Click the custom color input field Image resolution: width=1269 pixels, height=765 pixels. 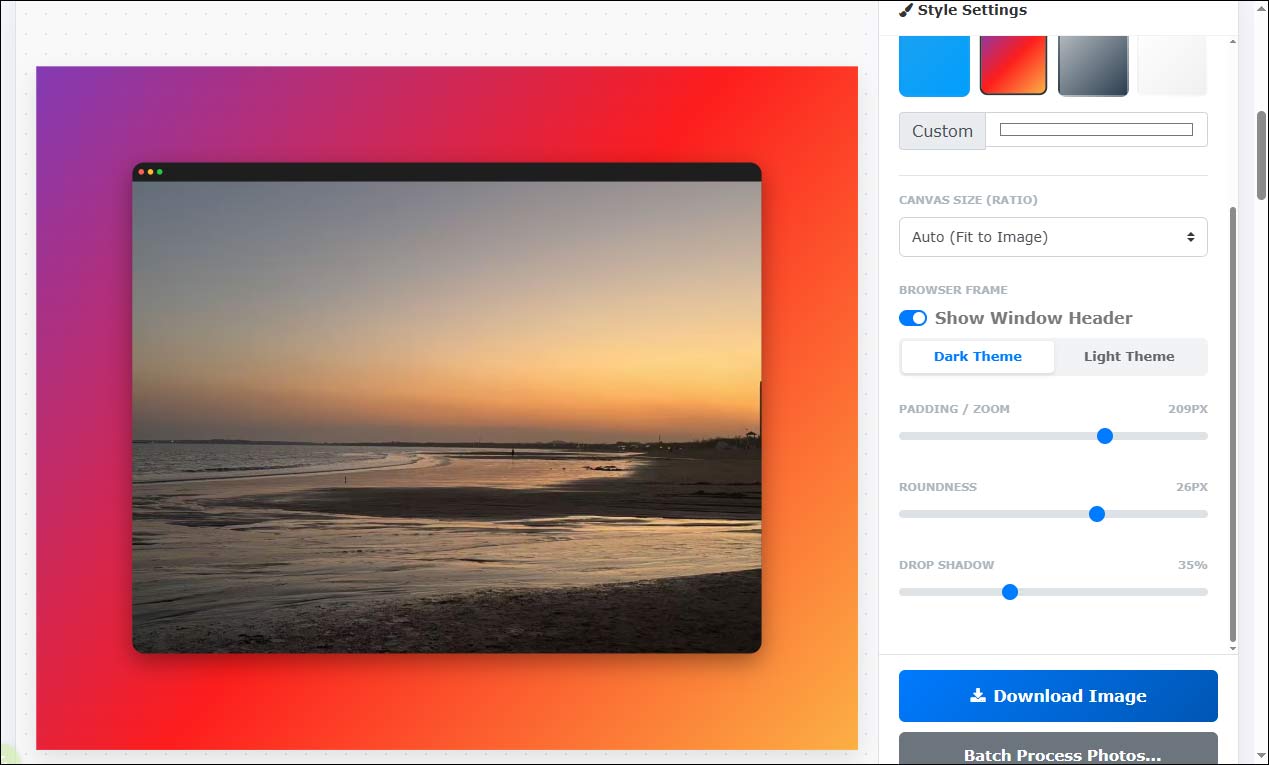tap(1095, 129)
